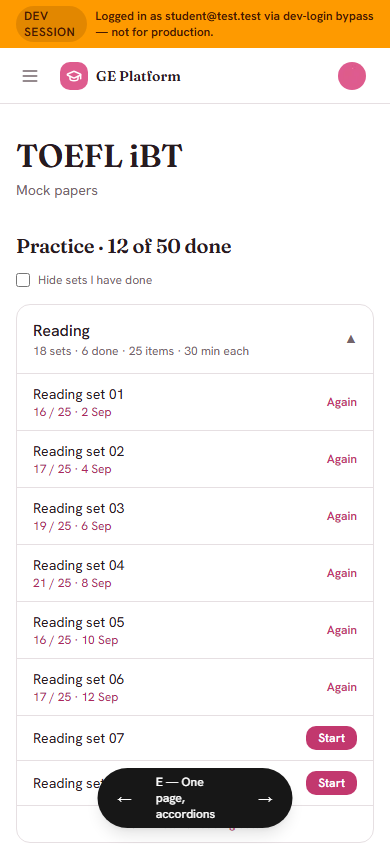Retake Reading set 01 via Again
This screenshot has width=390, height=844.
[342, 402]
